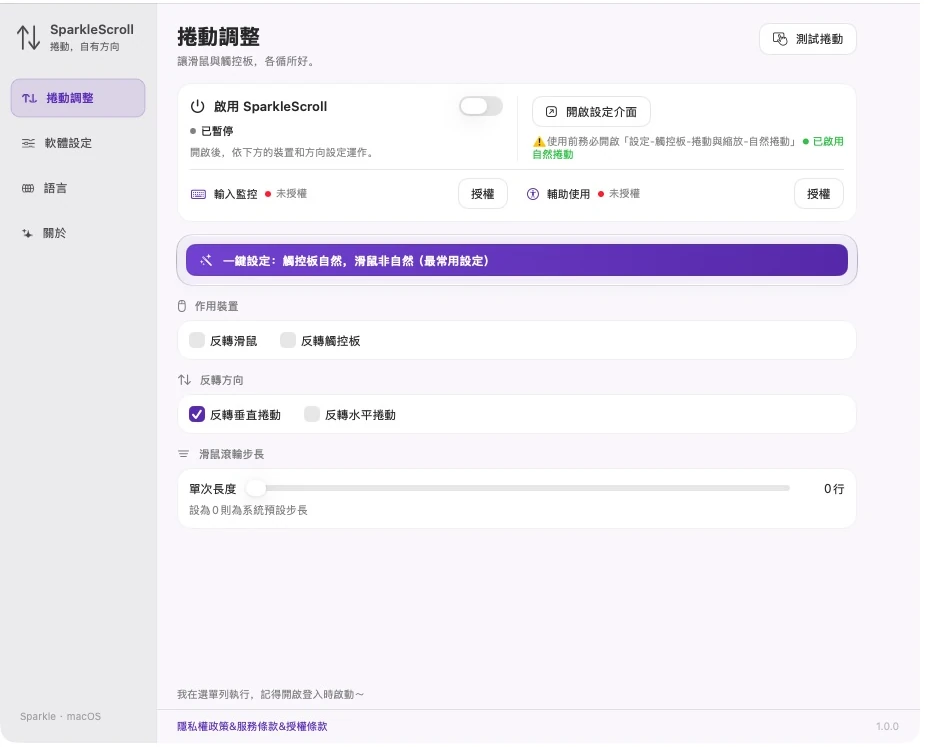Click the magic wand icon in purple banner
This screenshot has width=928, height=747.
206,260
